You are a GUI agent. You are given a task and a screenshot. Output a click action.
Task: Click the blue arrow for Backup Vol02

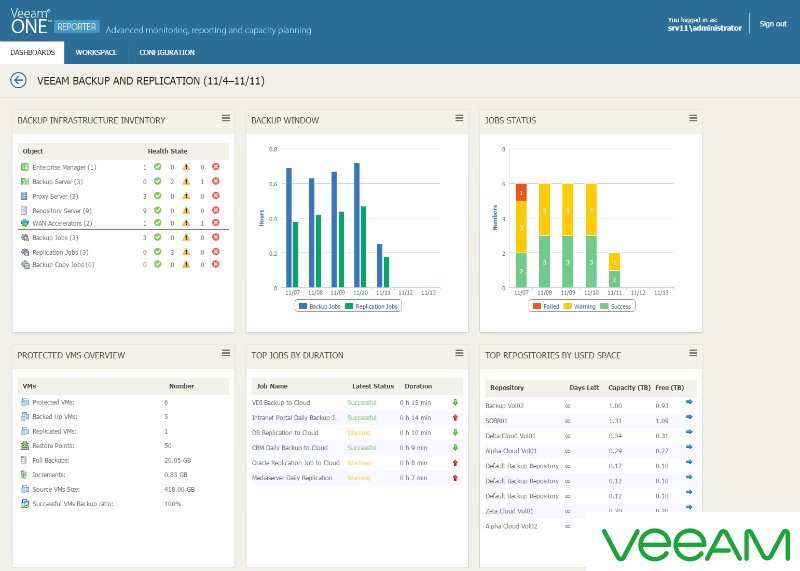point(689,403)
